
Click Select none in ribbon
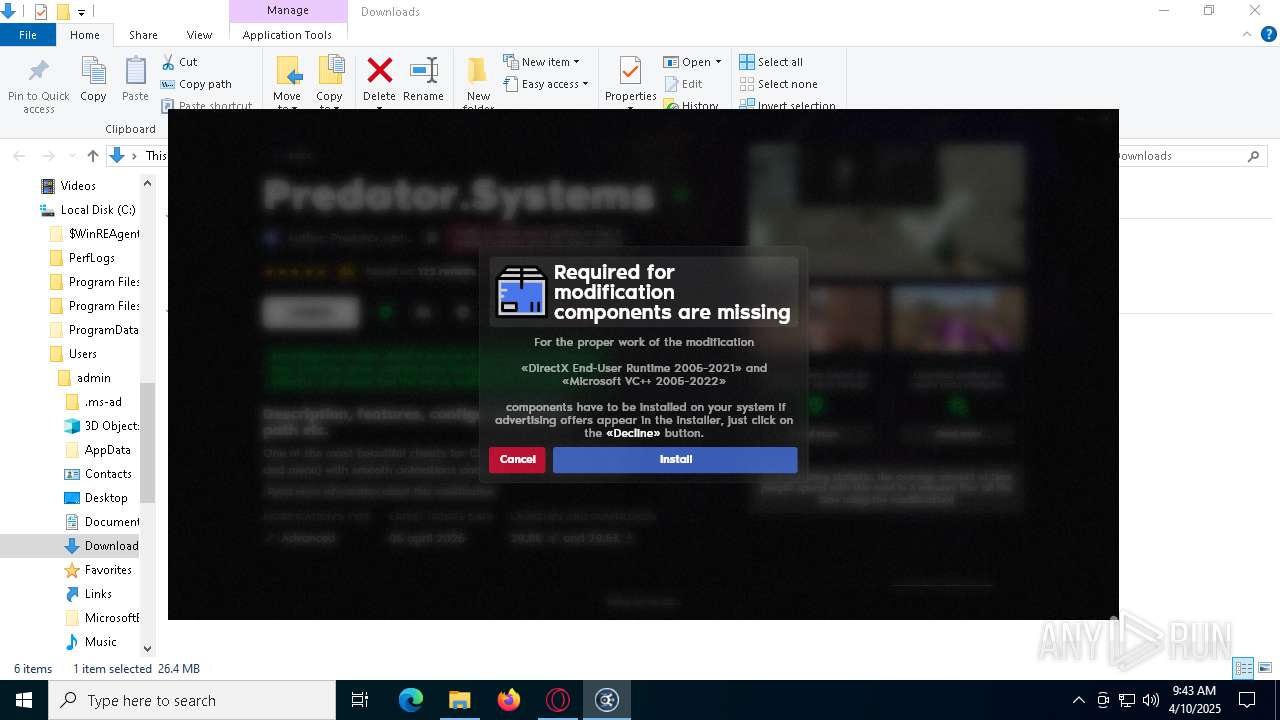pyautogui.click(x=778, y=84)
